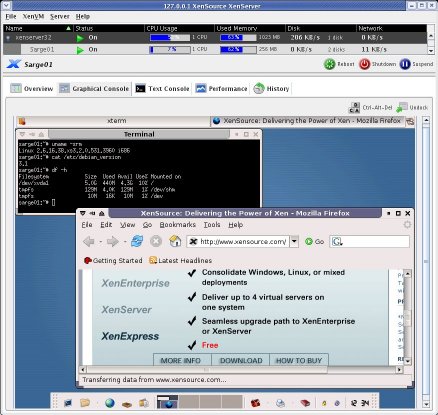Open the Firefox window menu arrow in the title bar
Image resolution: width=438 pixels, height=415 pixels.
[x=83, y=213]
